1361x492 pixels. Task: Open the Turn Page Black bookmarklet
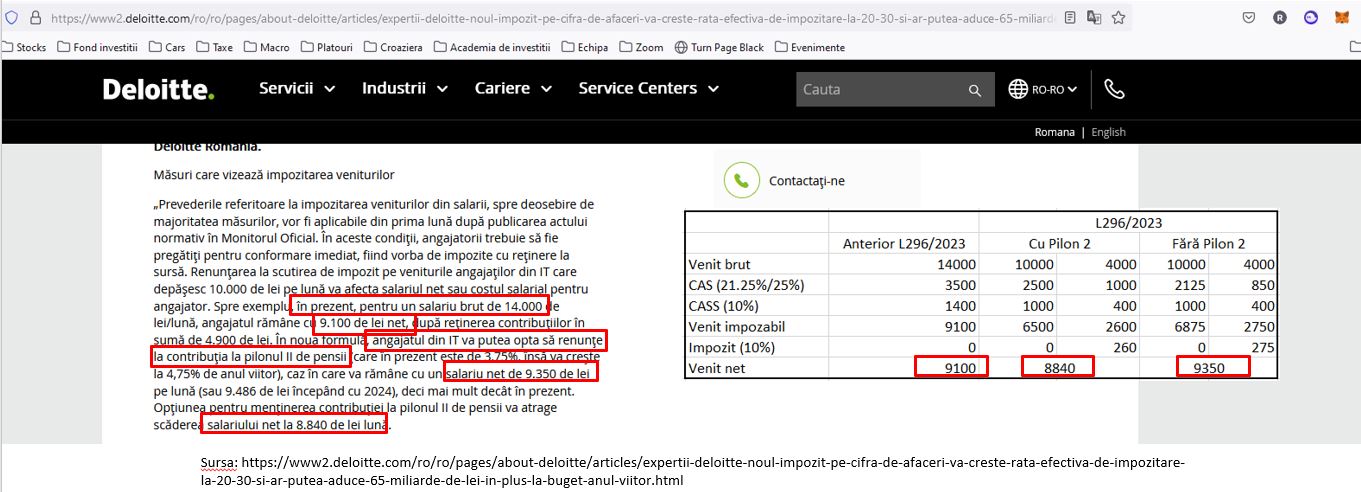point(719,47)
